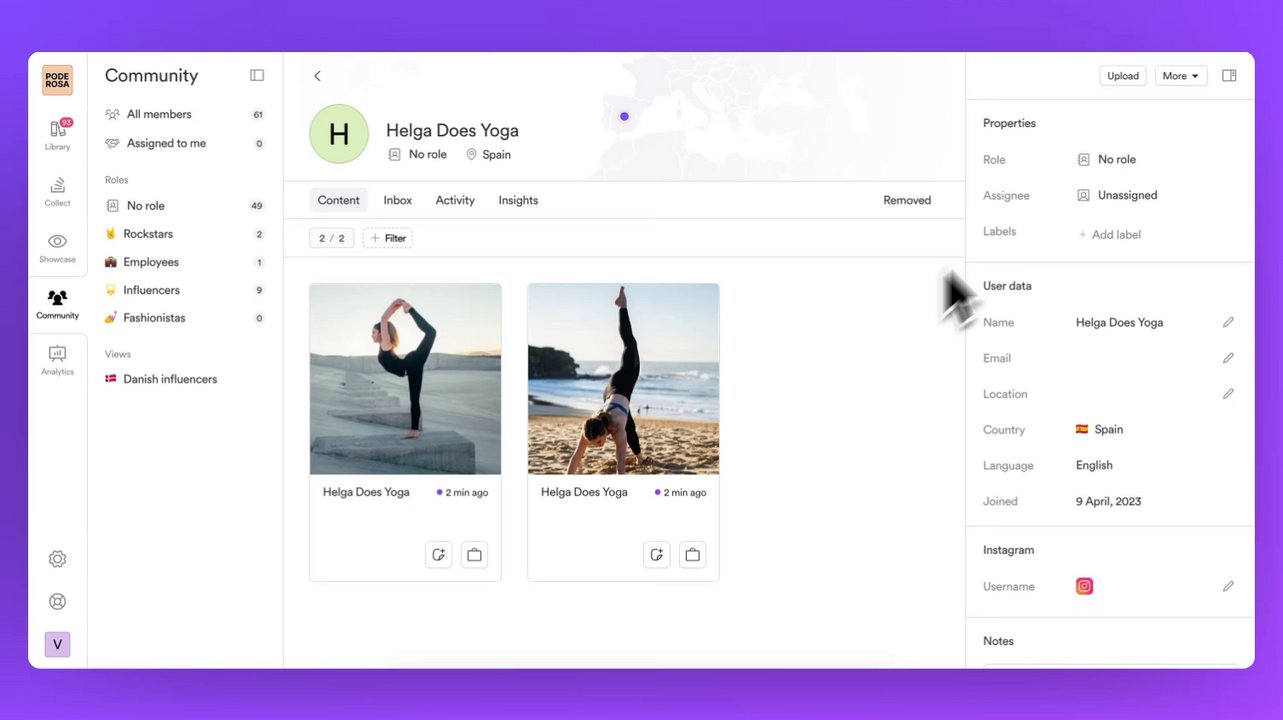Select the Rockstars role
The image size is (1283, 720).
click(x=185, y=234)
